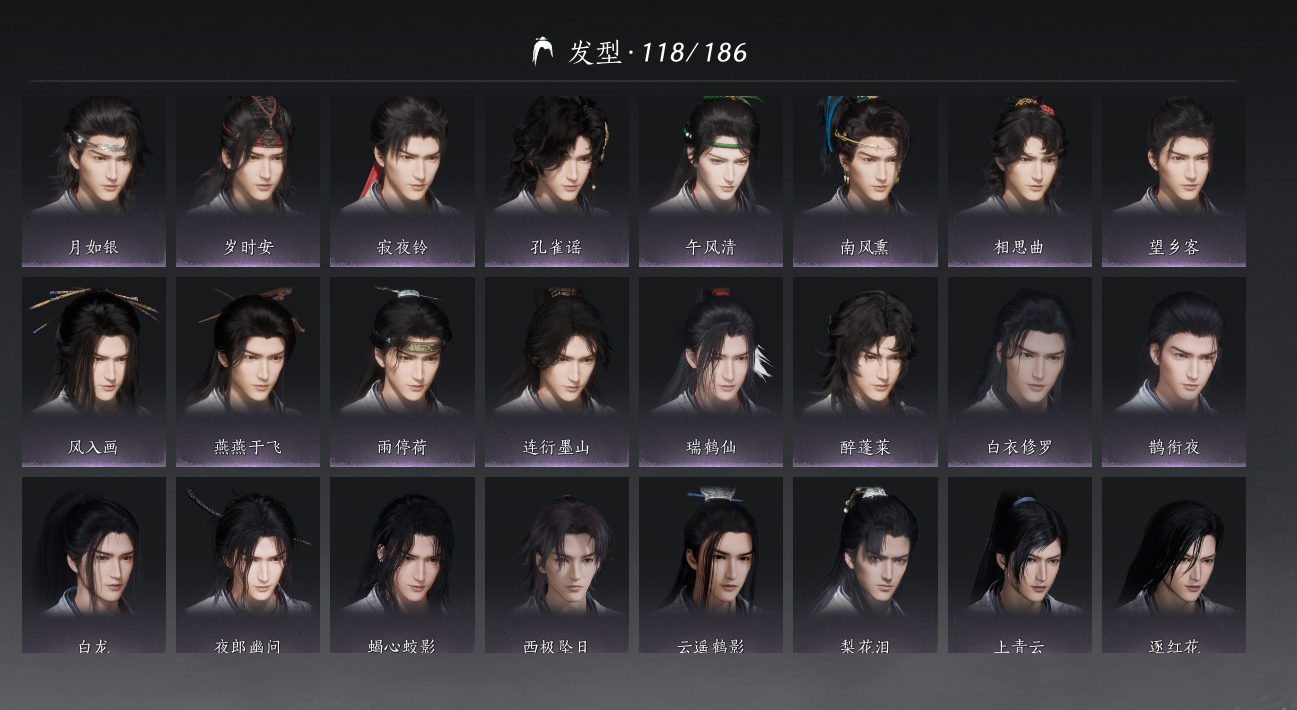Select the 望乡客 hairstyle
Image resolution: width=1297 pixels, height=710 pixels.
point(1174,181)
